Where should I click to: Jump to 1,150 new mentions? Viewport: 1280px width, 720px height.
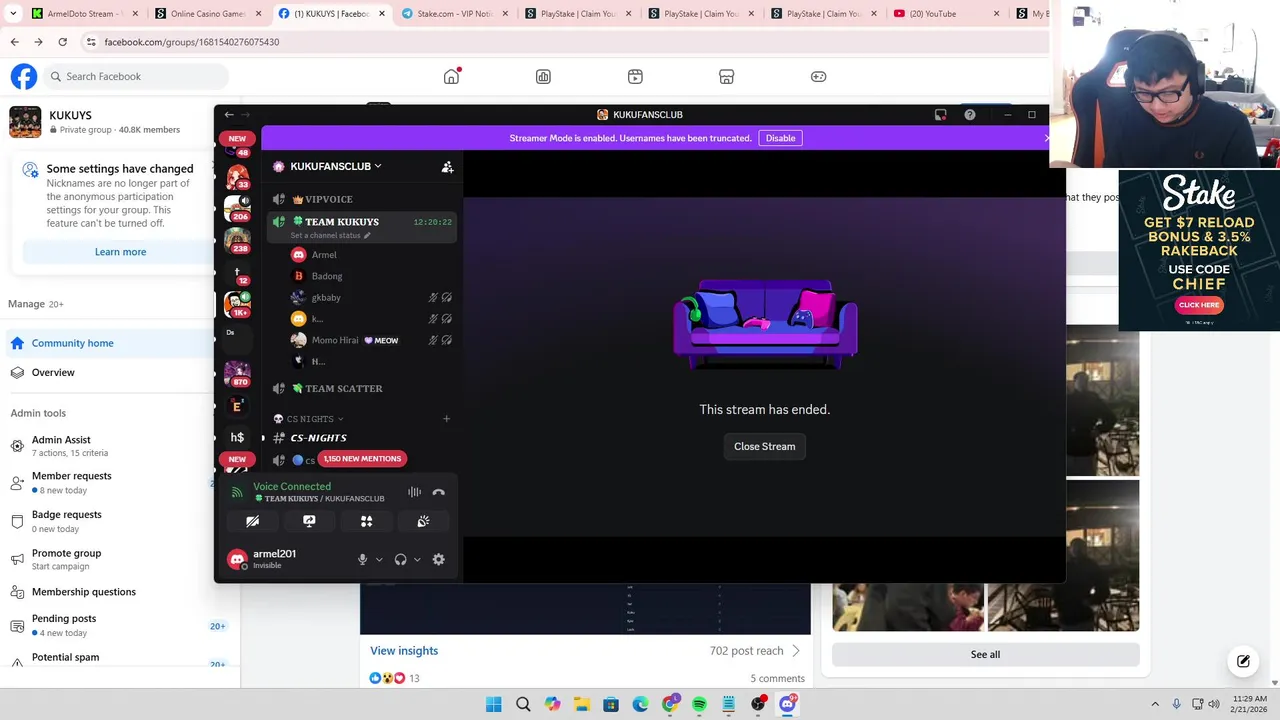362,459
